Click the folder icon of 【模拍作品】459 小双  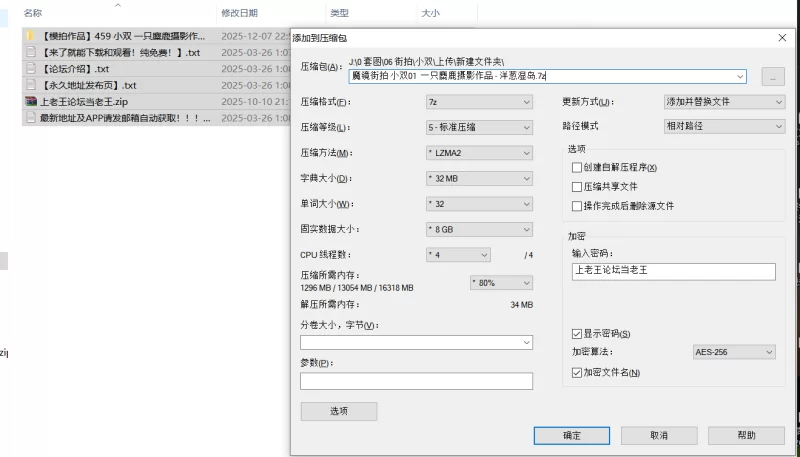(x=31, y=36)
